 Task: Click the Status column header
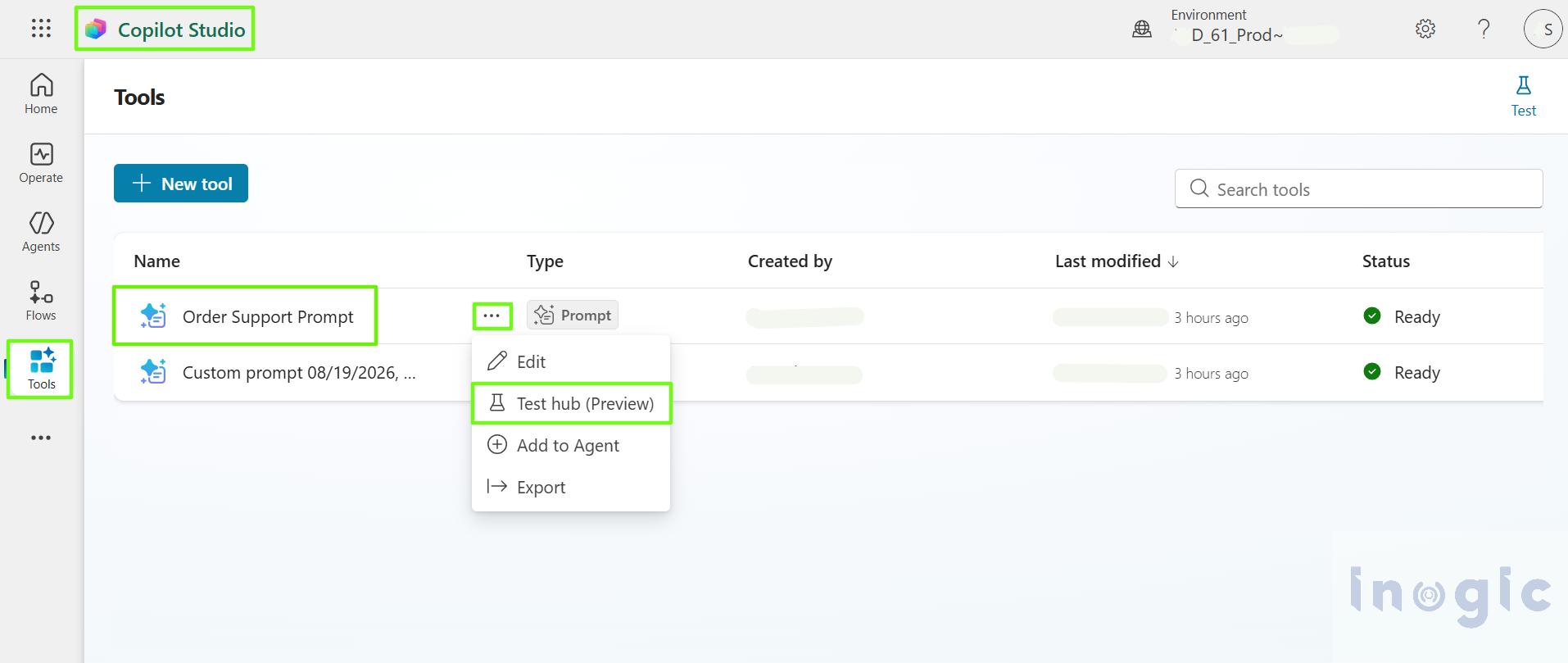coord(1386,261)
